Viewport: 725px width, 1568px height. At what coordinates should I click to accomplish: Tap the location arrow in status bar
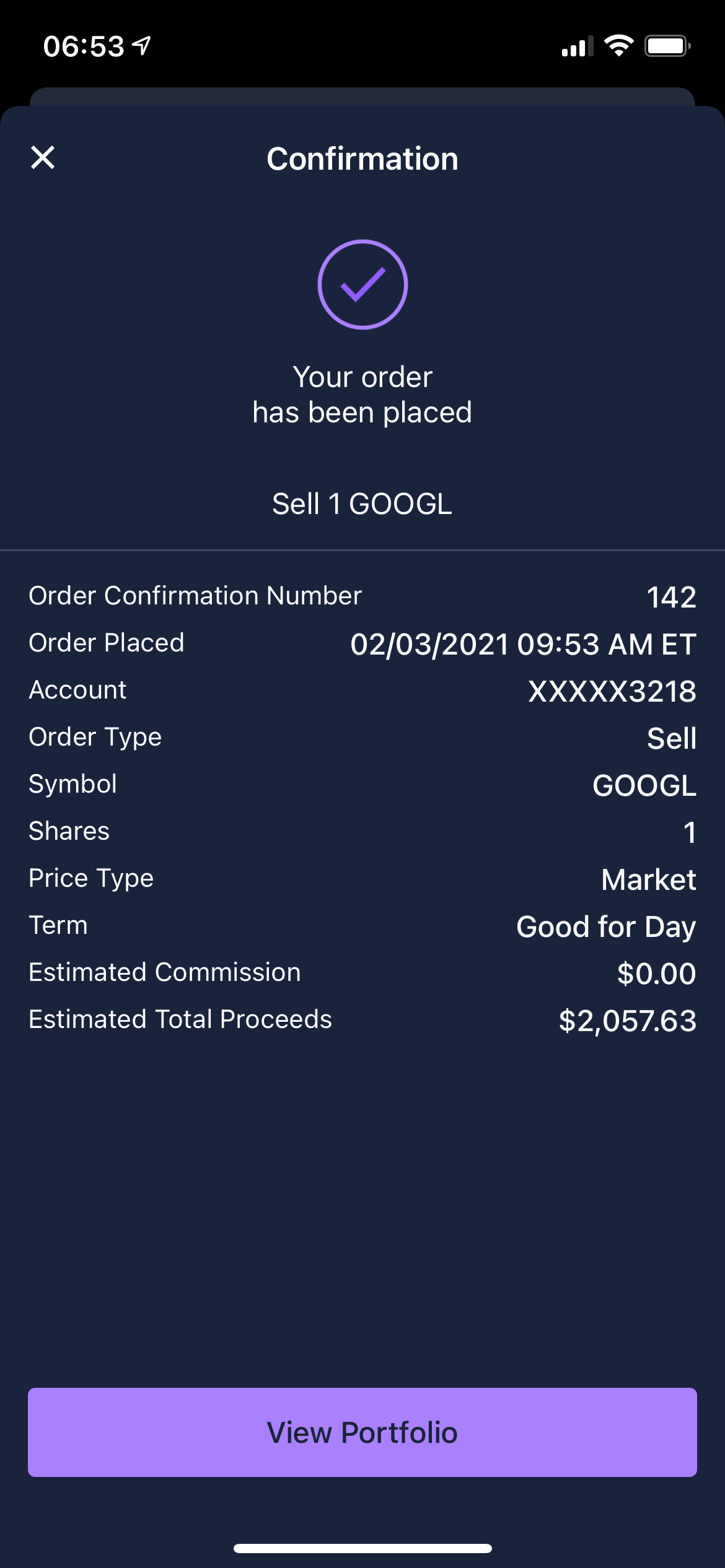pos(142,45)
